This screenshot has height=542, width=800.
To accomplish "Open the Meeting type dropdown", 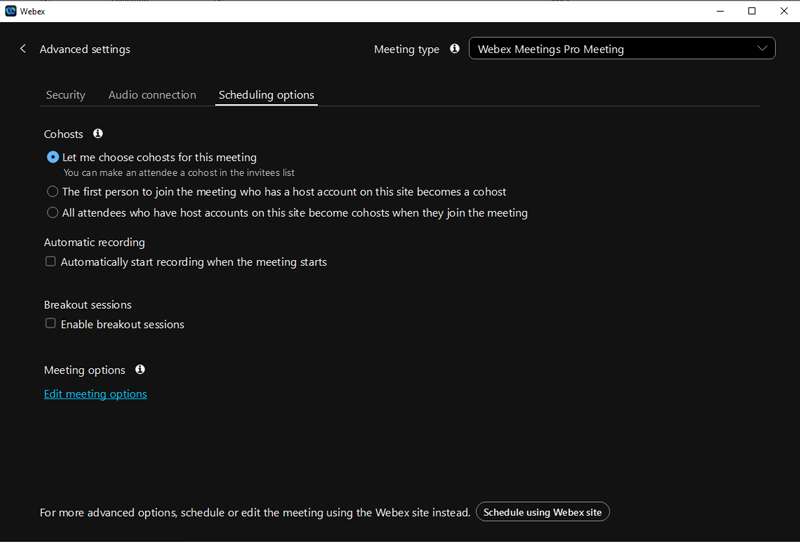I will tap(622, 49).
